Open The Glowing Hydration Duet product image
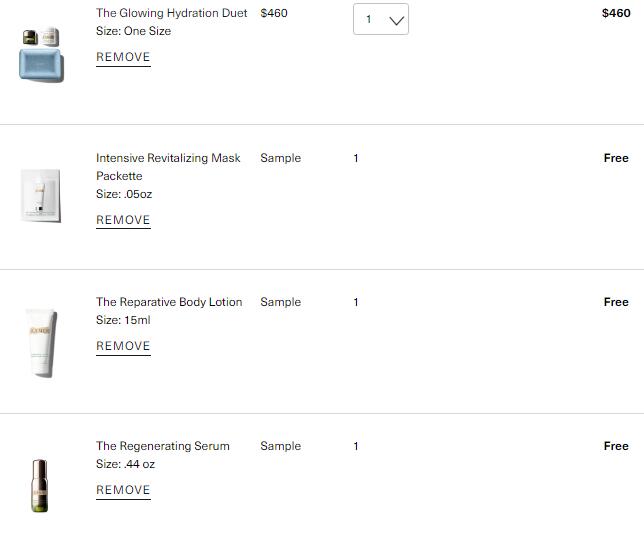The width and height of the screenshot is (644, 547). tap(41, 54)
